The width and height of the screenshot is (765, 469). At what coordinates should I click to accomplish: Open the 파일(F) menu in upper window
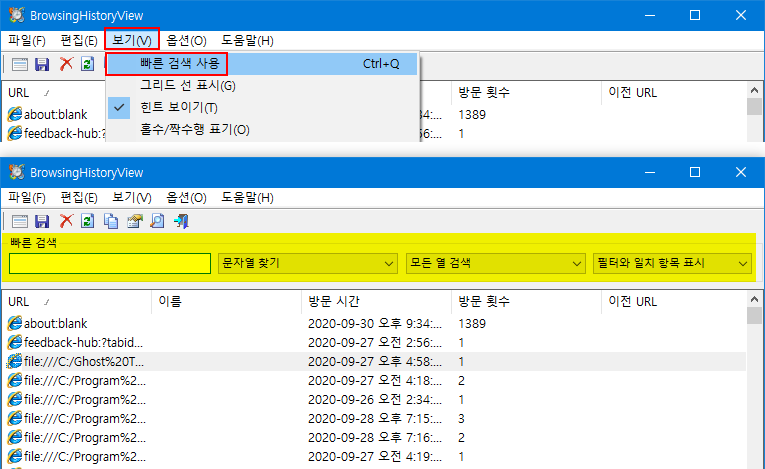[x=27, y=41]
